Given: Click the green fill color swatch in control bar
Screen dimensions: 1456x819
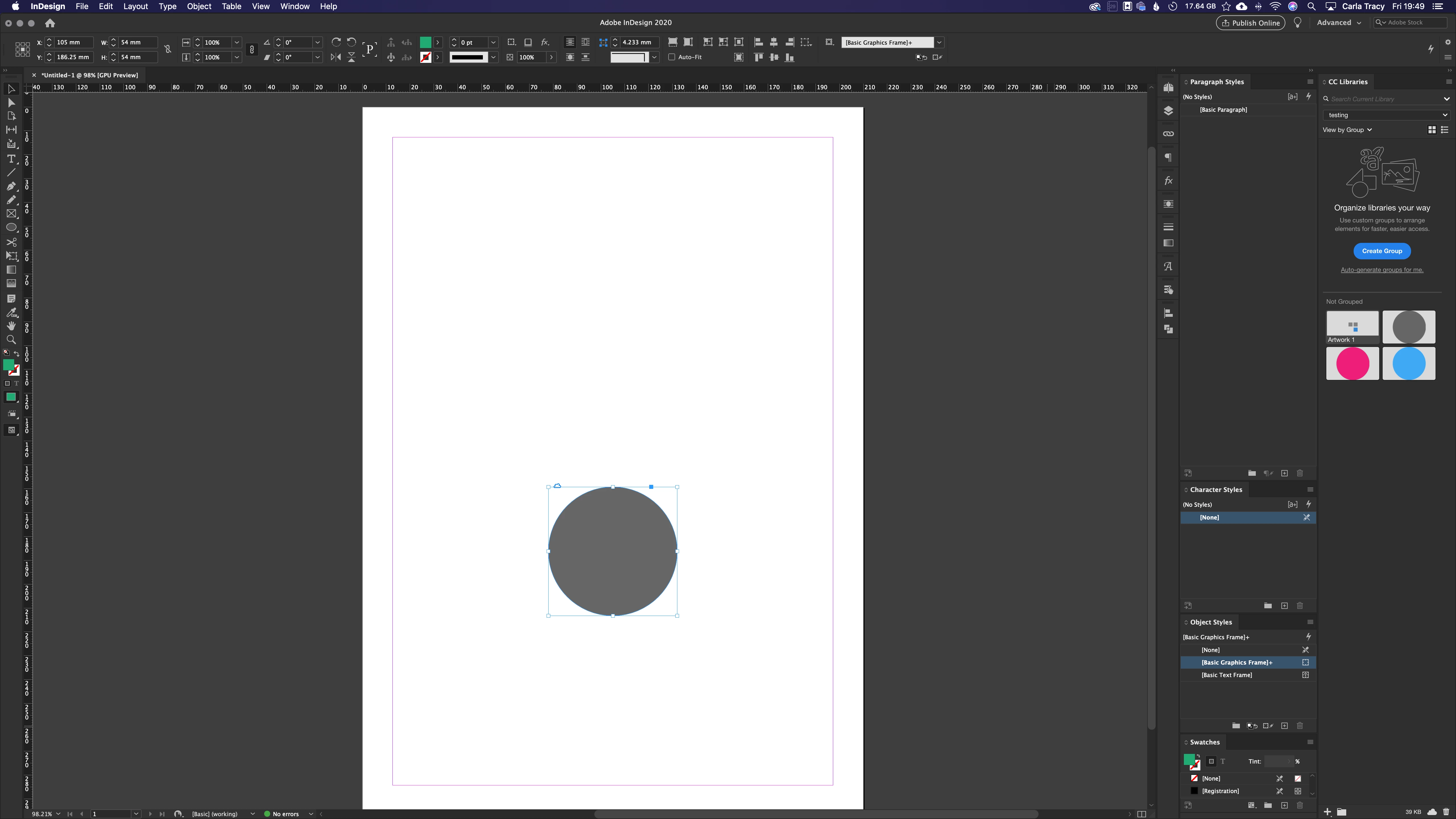Looking at the screenshot, I should tap(425, 42).
